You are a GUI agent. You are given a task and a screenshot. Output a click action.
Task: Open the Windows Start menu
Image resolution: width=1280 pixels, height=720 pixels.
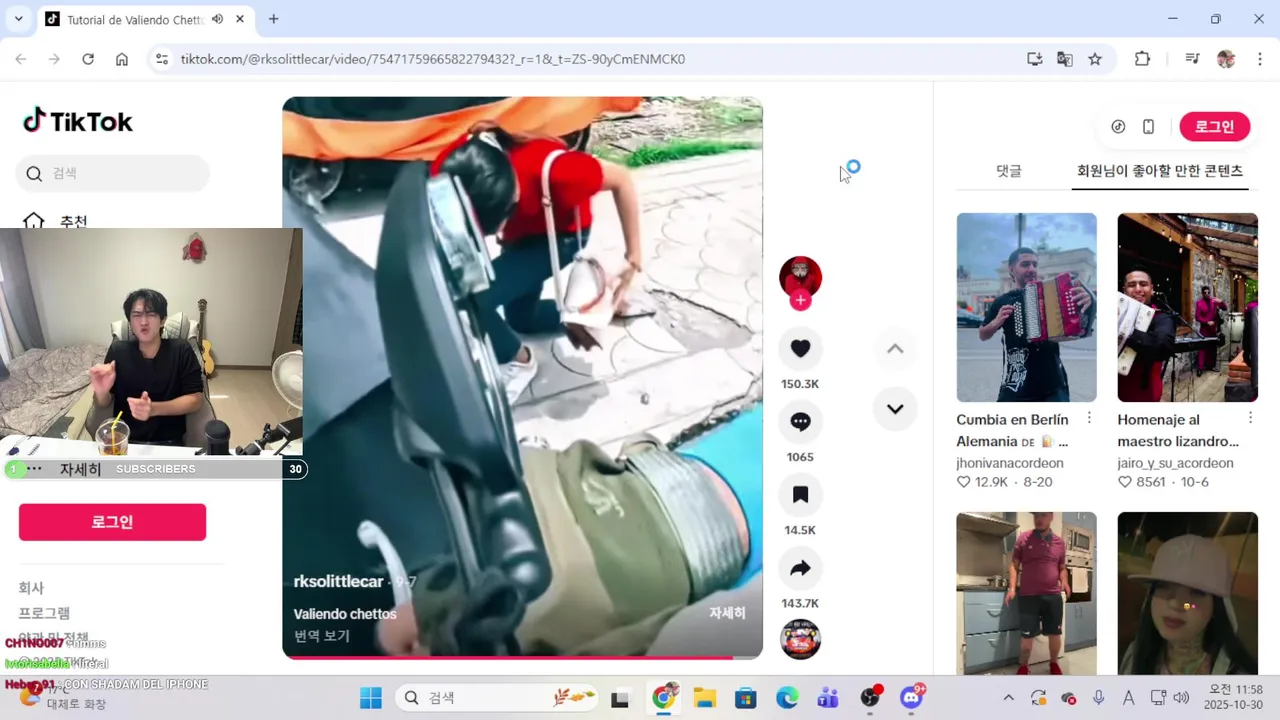tap(371, 698)
